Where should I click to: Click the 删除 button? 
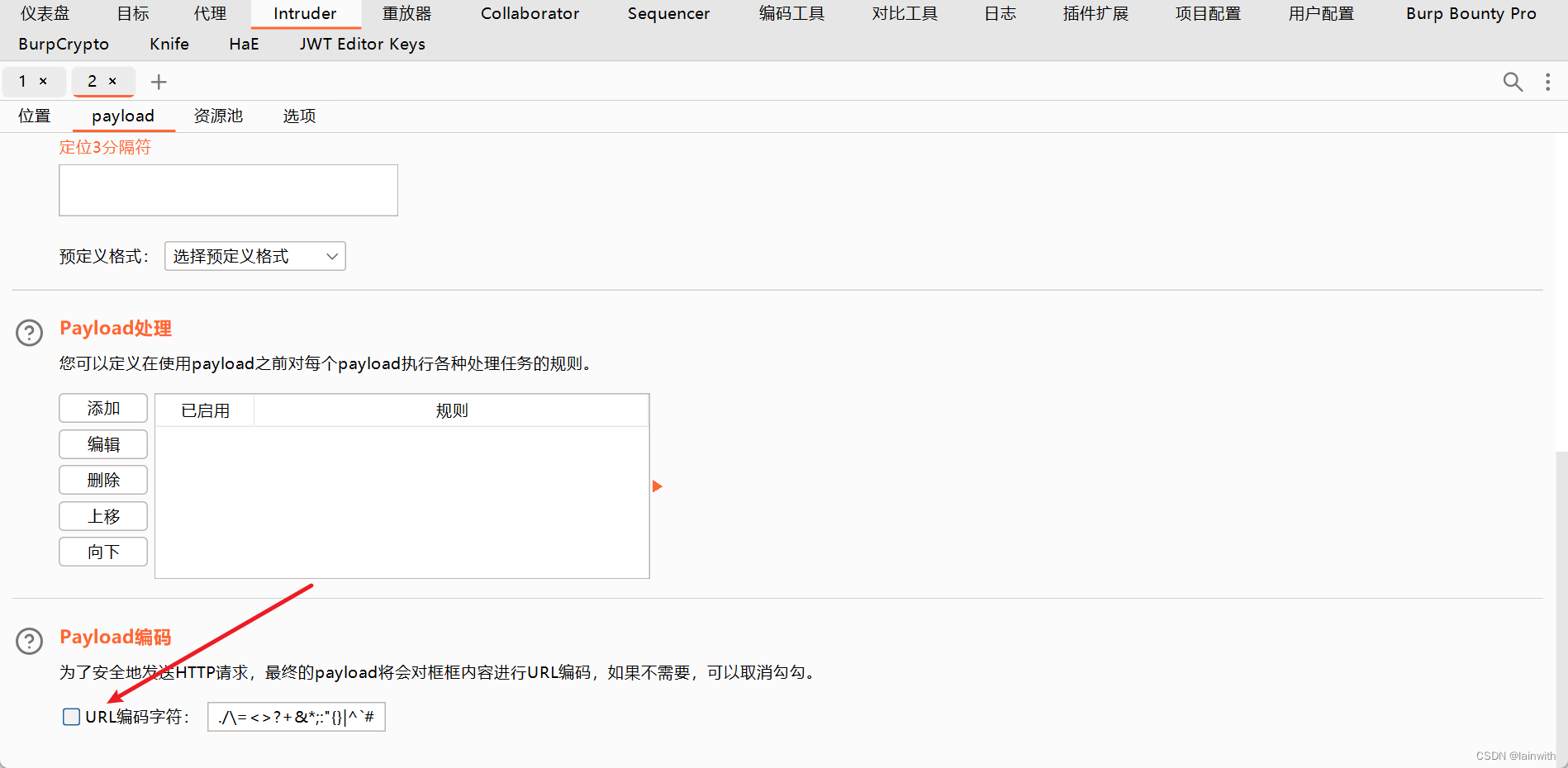(x=103, y=480)
